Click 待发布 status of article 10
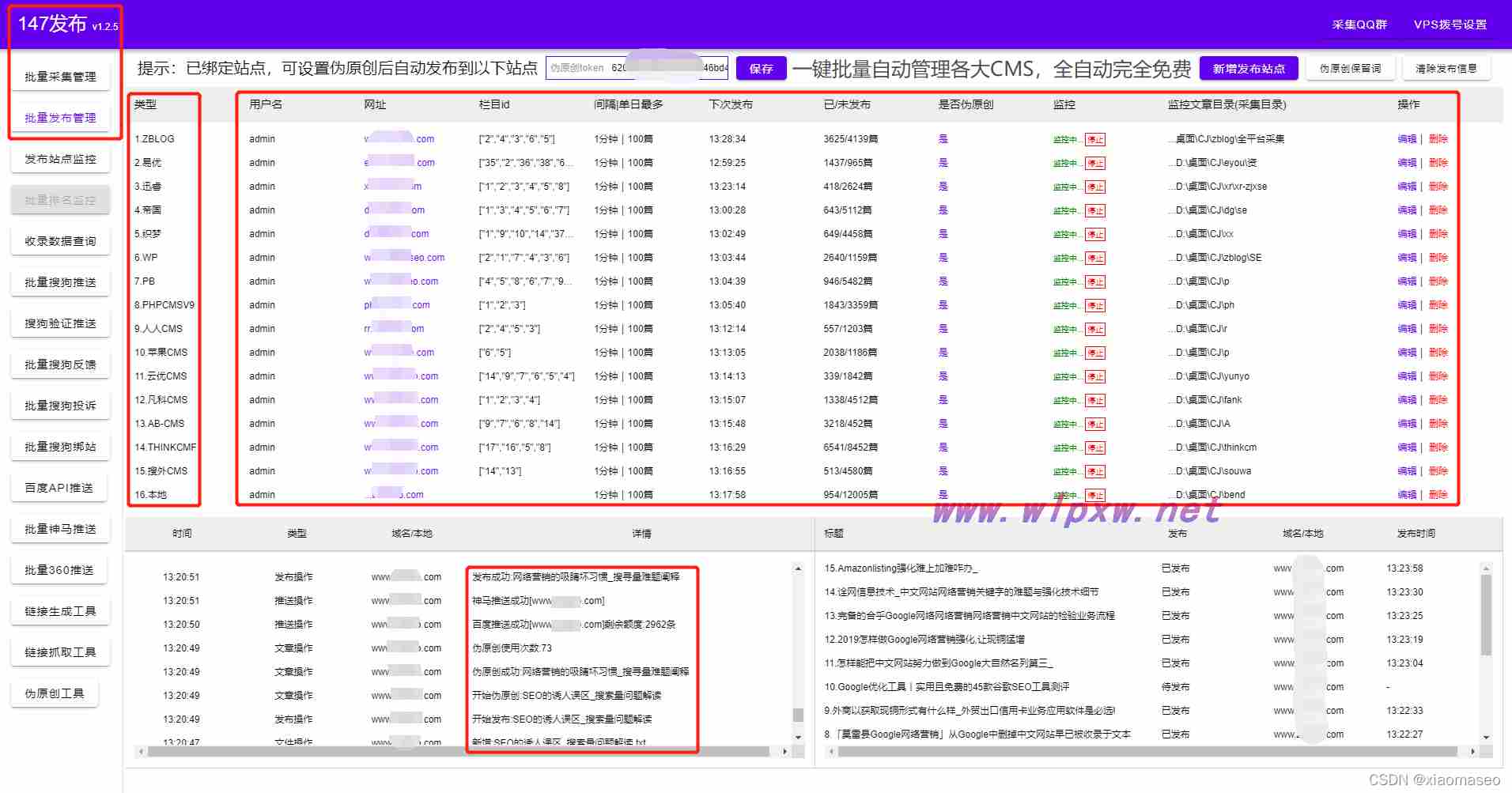The image size is (1512, 793). click(x=1175, y=687)
